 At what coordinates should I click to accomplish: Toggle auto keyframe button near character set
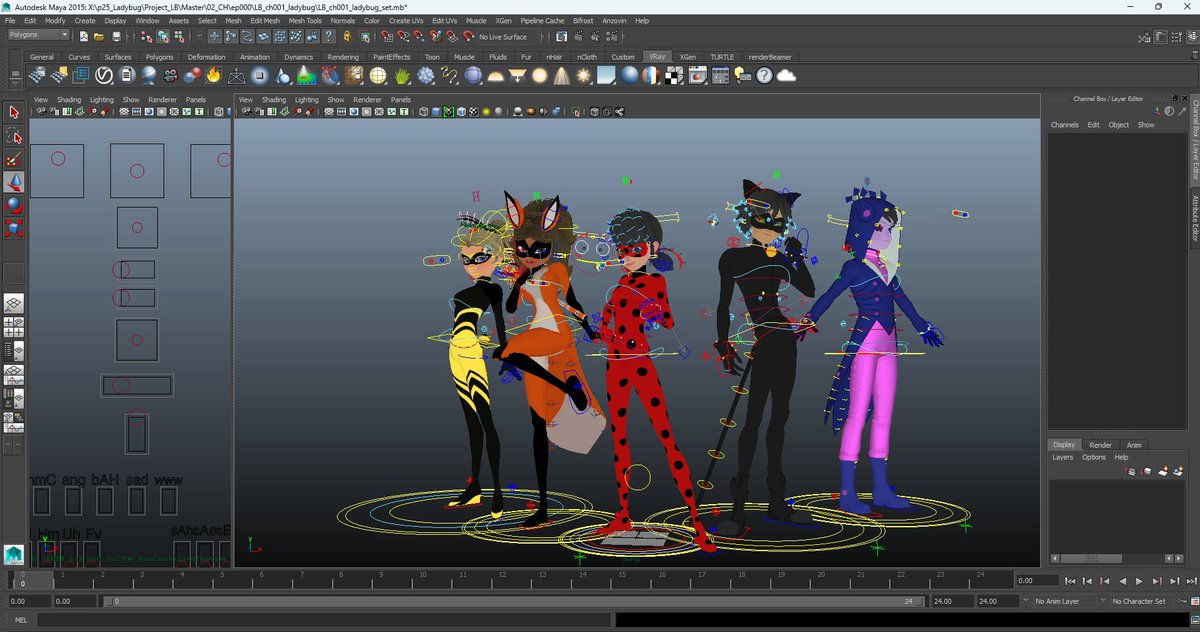[x=1181, y=601]
